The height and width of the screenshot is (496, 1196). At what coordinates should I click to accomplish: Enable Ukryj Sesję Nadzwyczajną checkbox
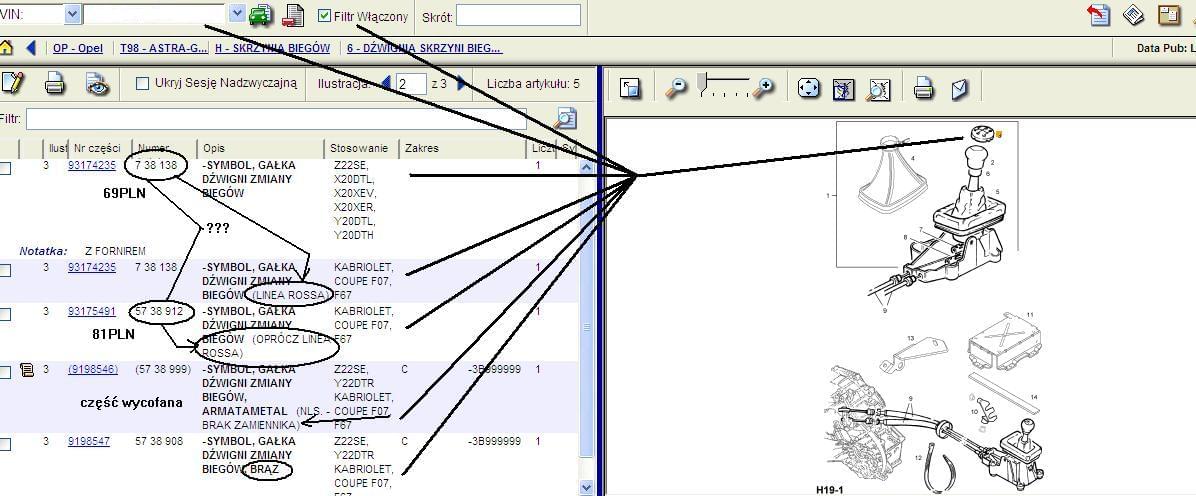pos(142,83)
